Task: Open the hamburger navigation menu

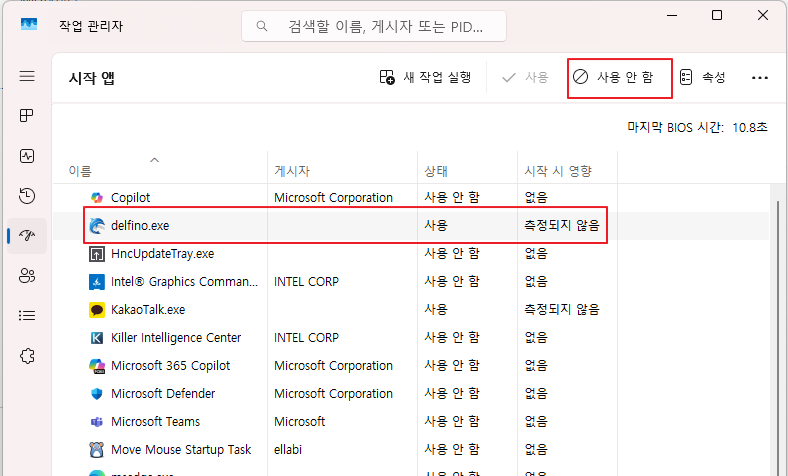Action: click(x=27, y=76)
